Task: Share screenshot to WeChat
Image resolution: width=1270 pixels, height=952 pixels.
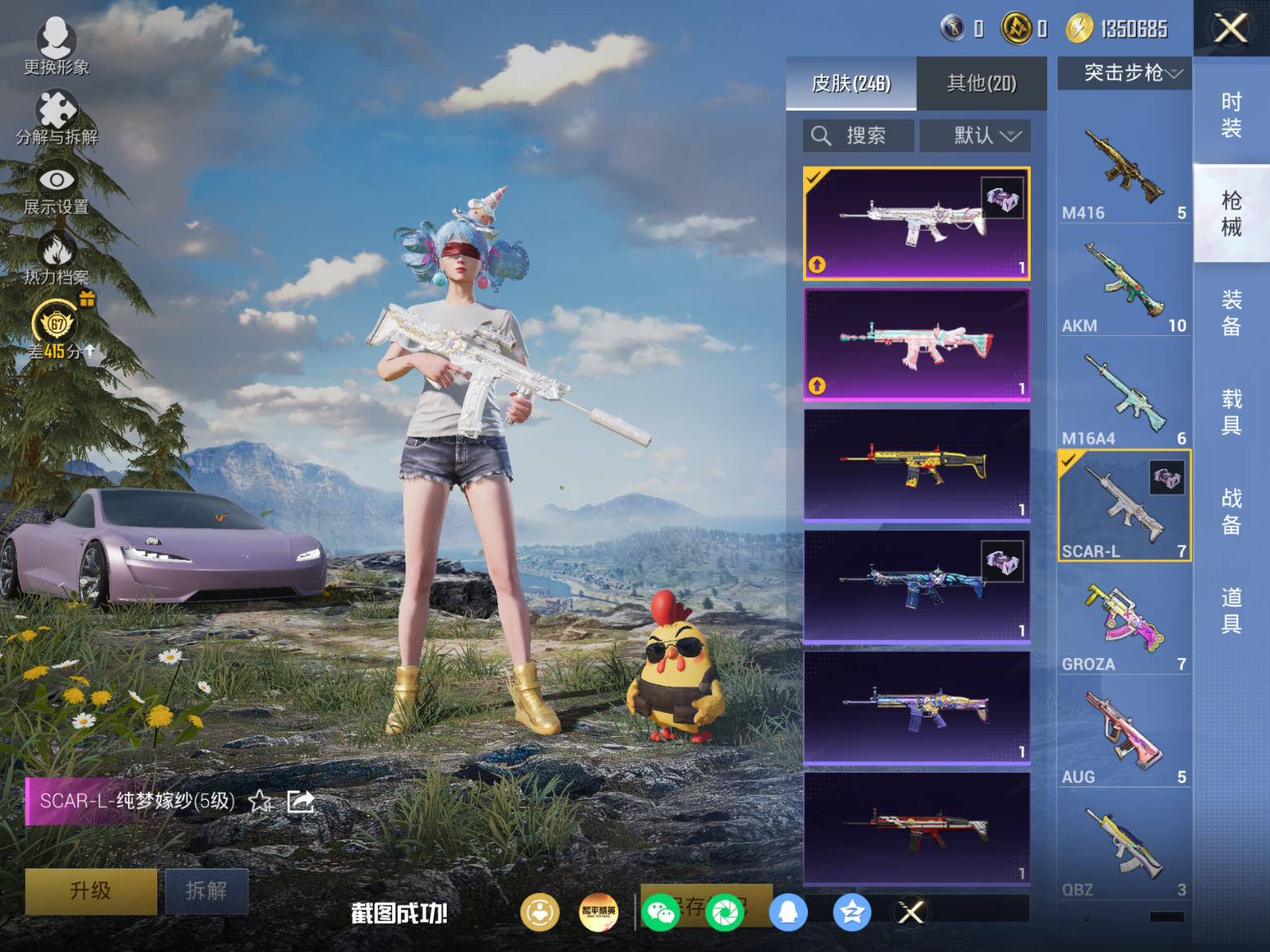Action: [x=660, y=912]
